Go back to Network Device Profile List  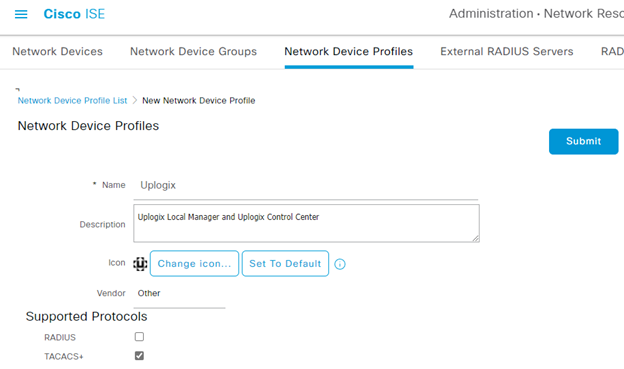coord(72,101)
